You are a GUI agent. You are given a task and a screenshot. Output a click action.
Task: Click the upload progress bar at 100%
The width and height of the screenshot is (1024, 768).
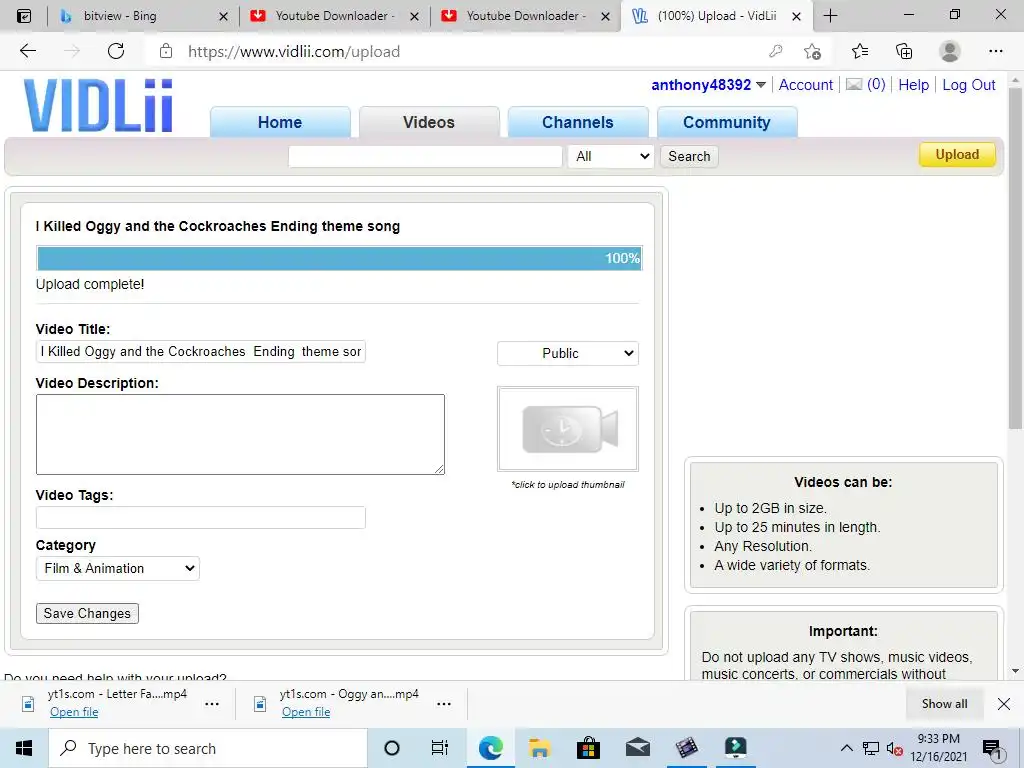pos(339,258)
